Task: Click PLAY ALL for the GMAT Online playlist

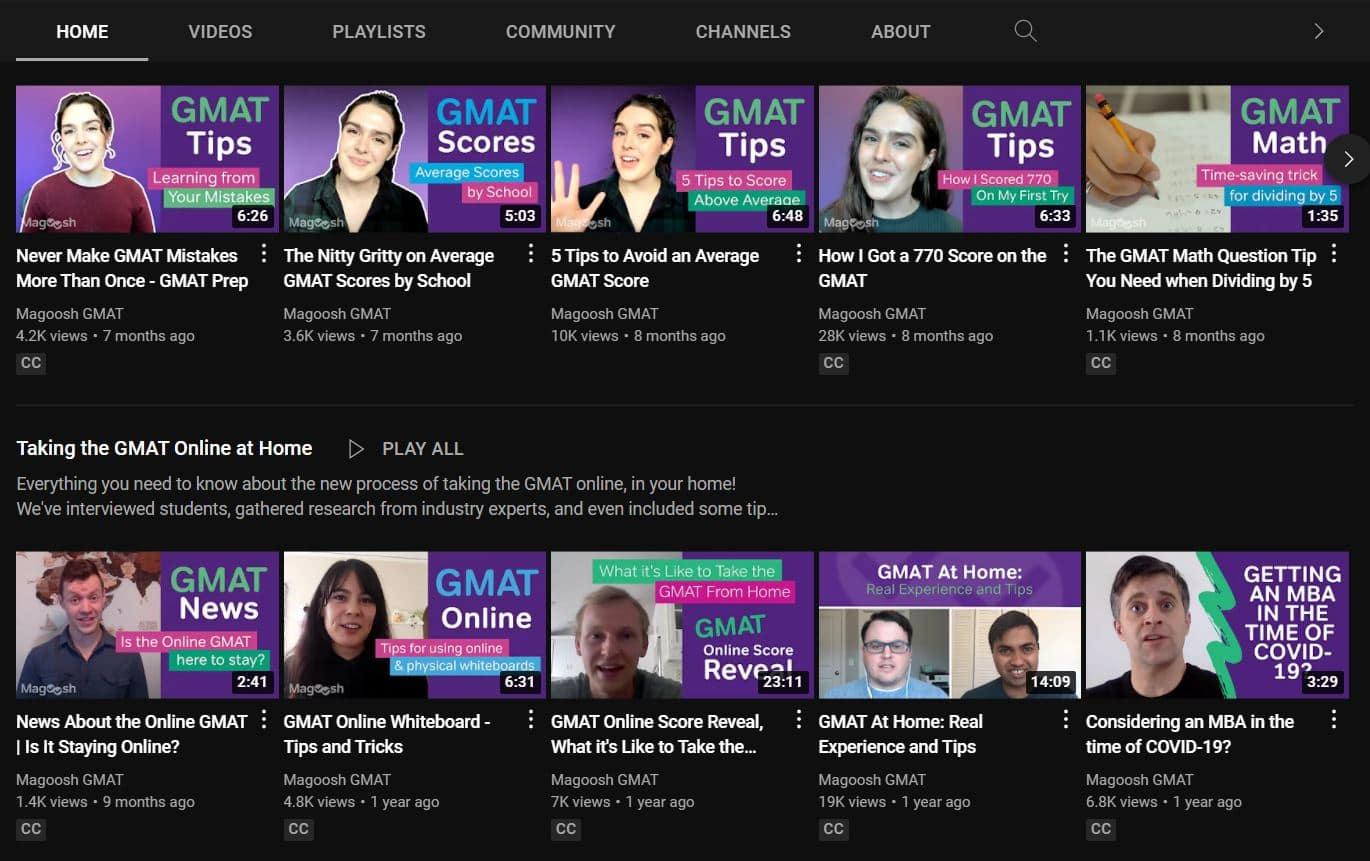Action: tap(422, 448)
